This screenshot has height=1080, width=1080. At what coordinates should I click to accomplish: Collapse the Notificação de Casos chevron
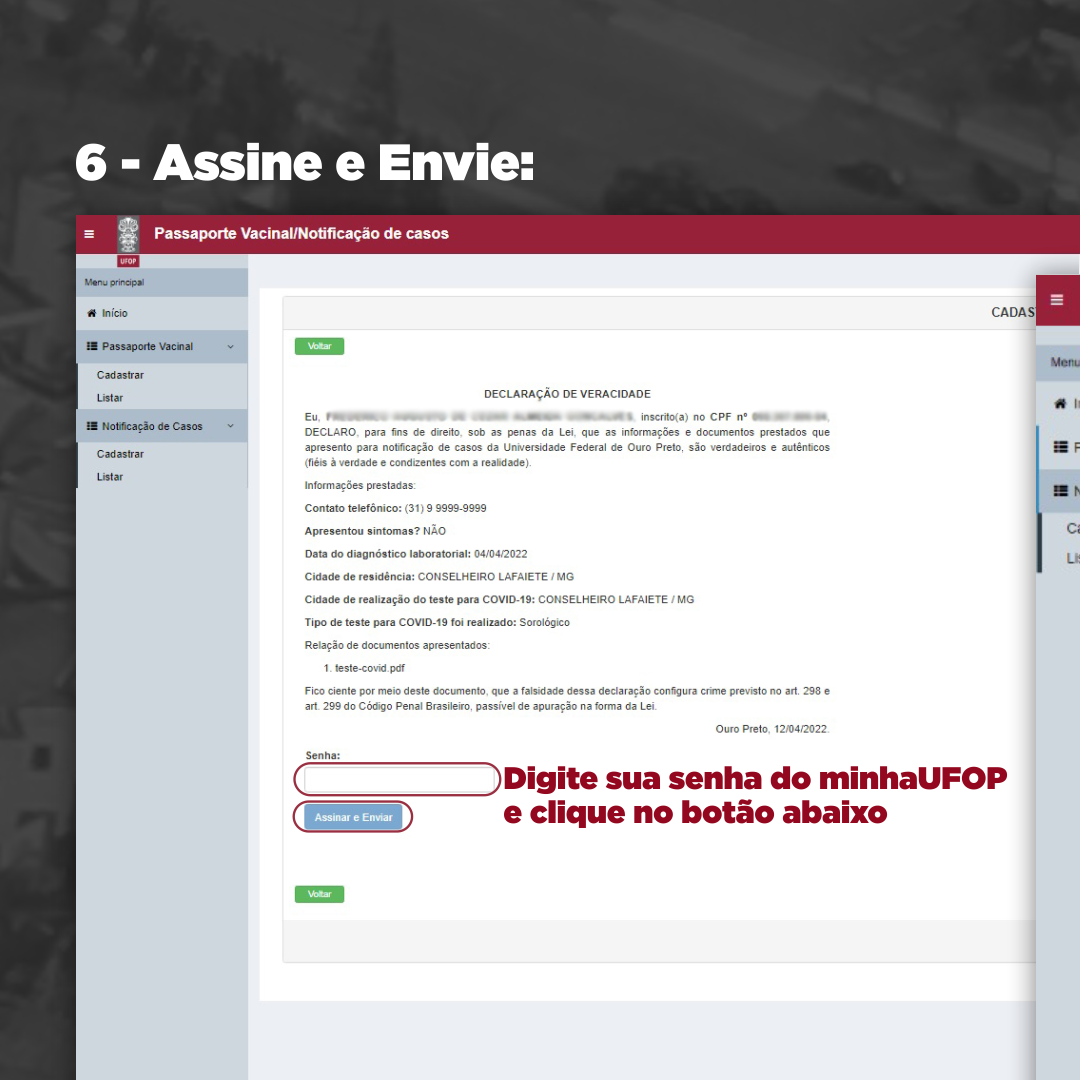(231, 426)
